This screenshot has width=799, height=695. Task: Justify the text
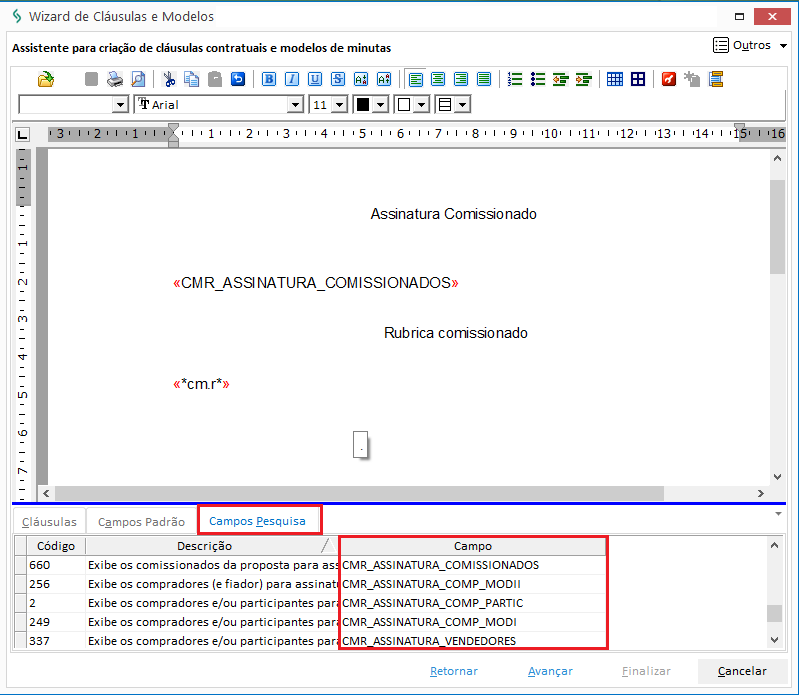484,79
